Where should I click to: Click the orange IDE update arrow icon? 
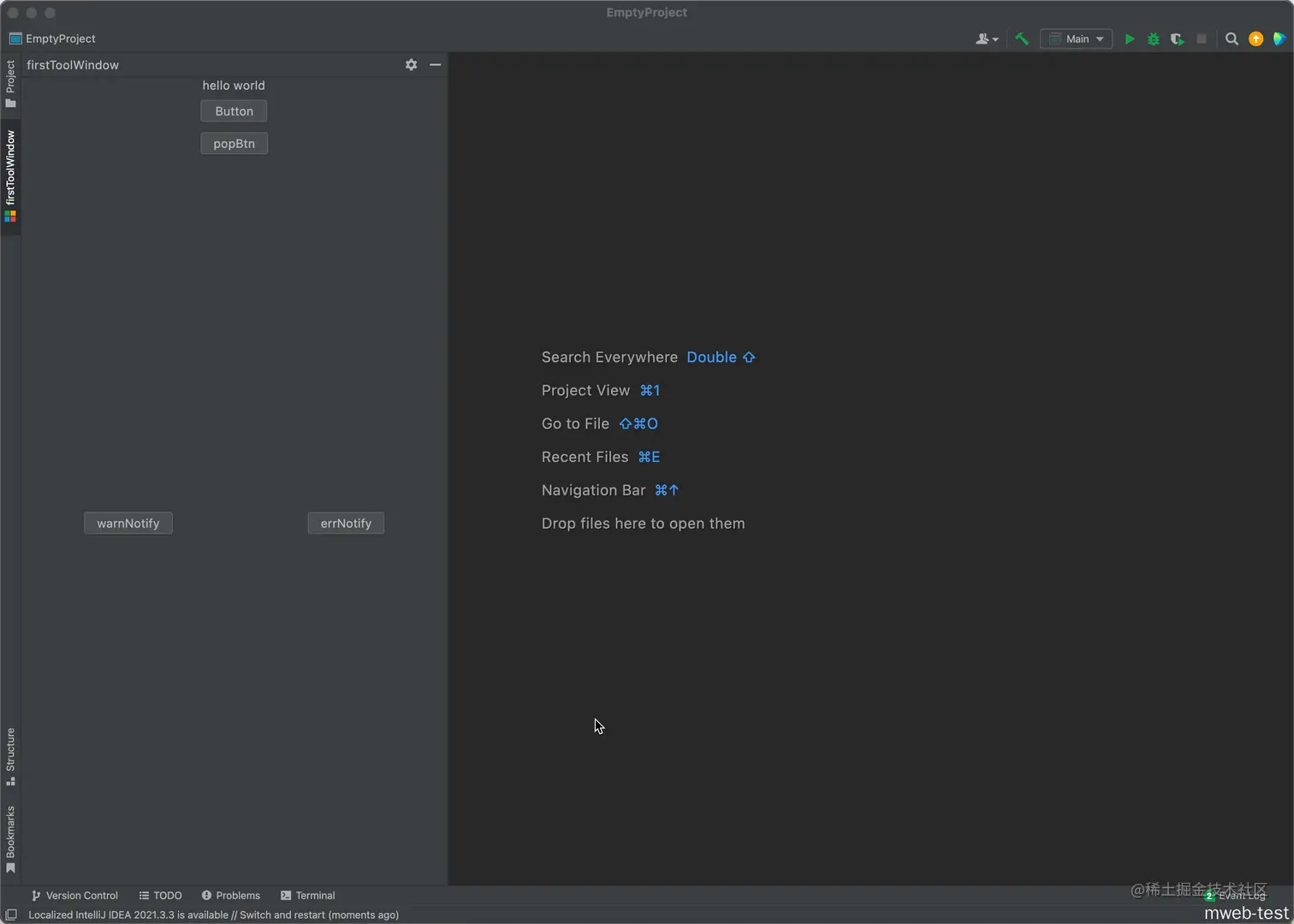(1255, 38)
